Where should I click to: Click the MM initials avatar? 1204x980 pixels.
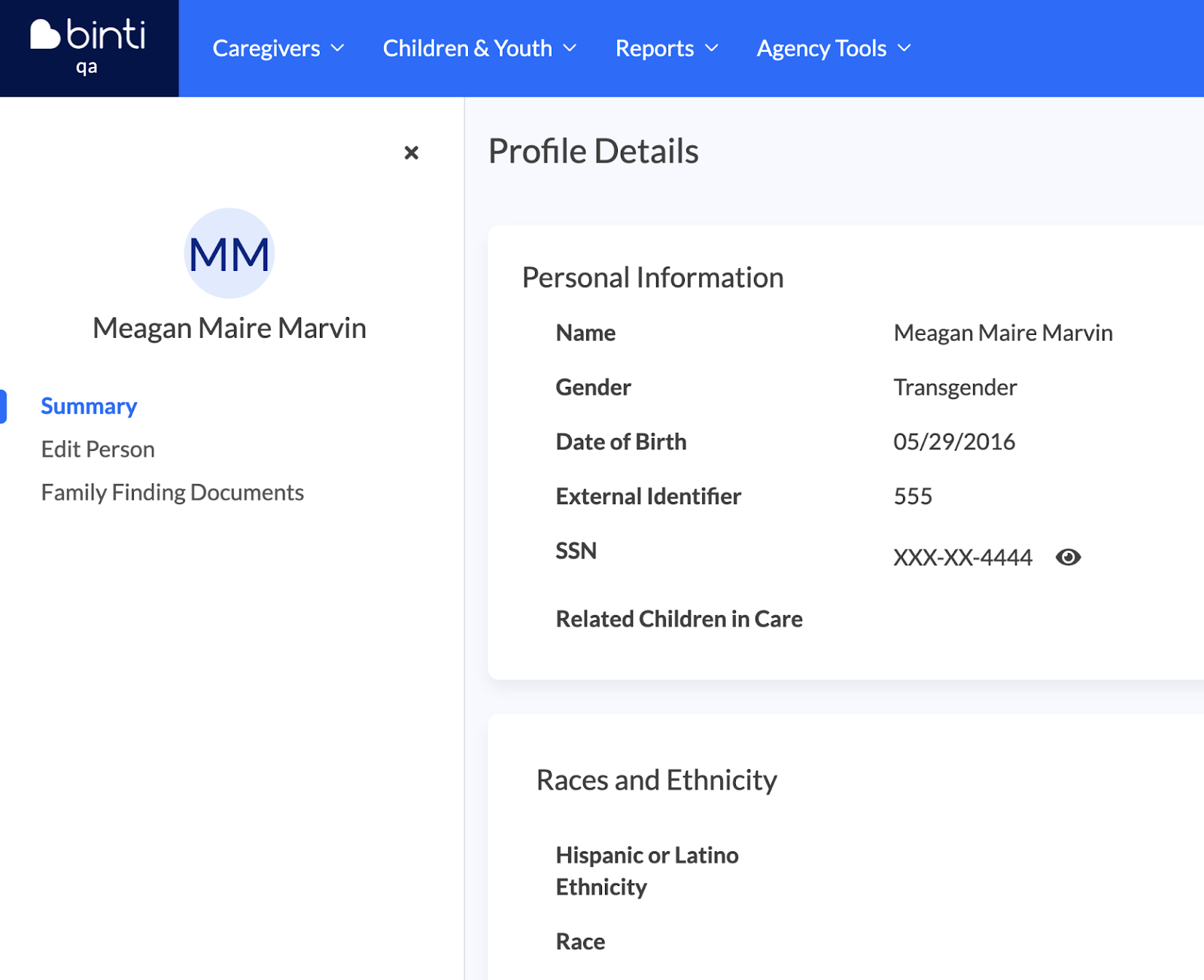230,254
